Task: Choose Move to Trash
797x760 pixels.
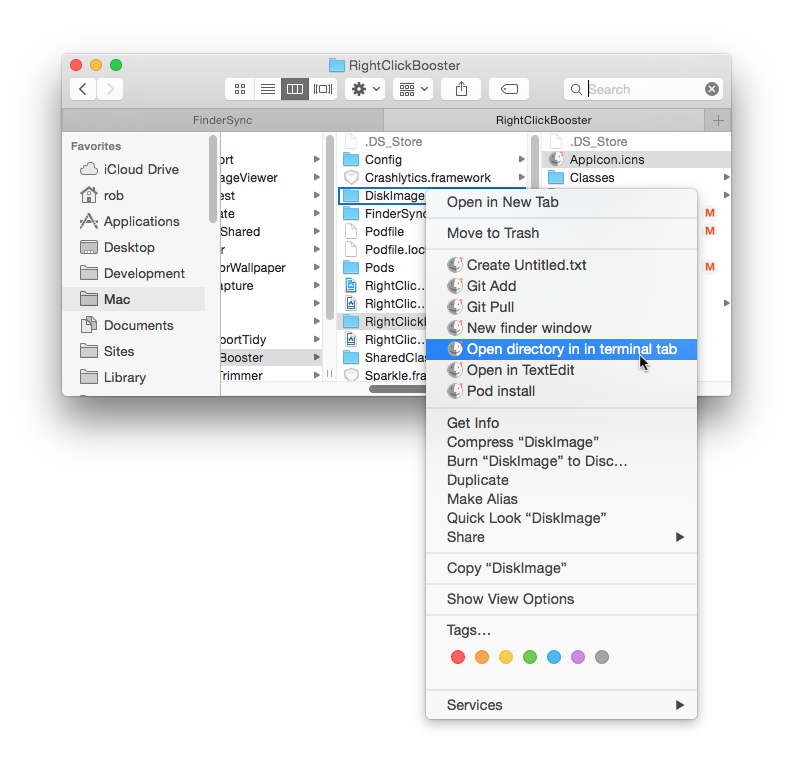Action: pyautogui.click(x=561, y=233)
